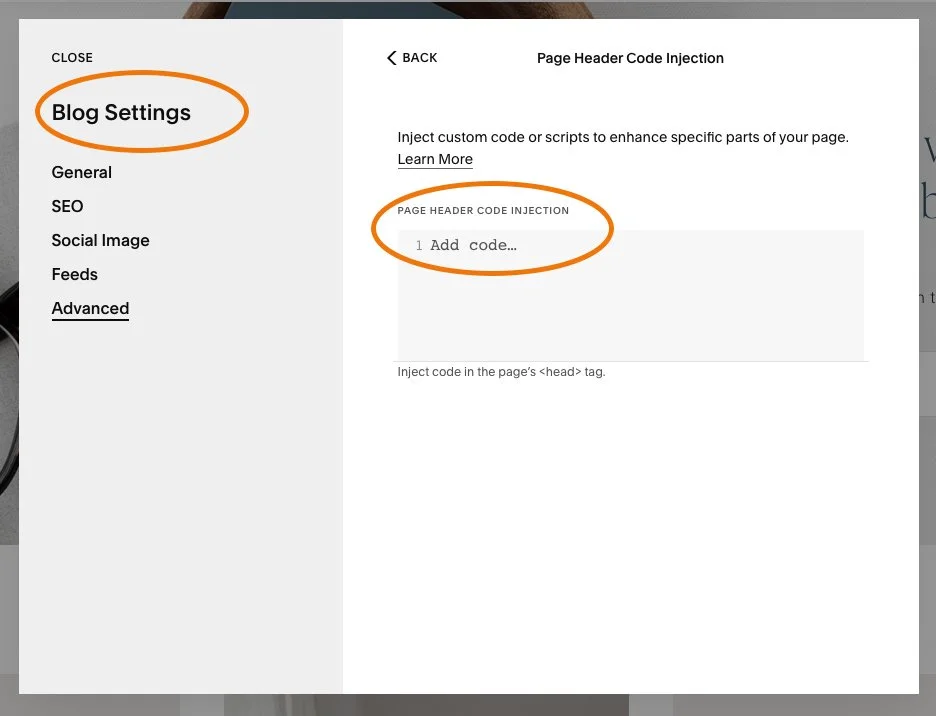Click the Blog Settings panel heading
Screen dimensions: 936x716
point(120,113)
